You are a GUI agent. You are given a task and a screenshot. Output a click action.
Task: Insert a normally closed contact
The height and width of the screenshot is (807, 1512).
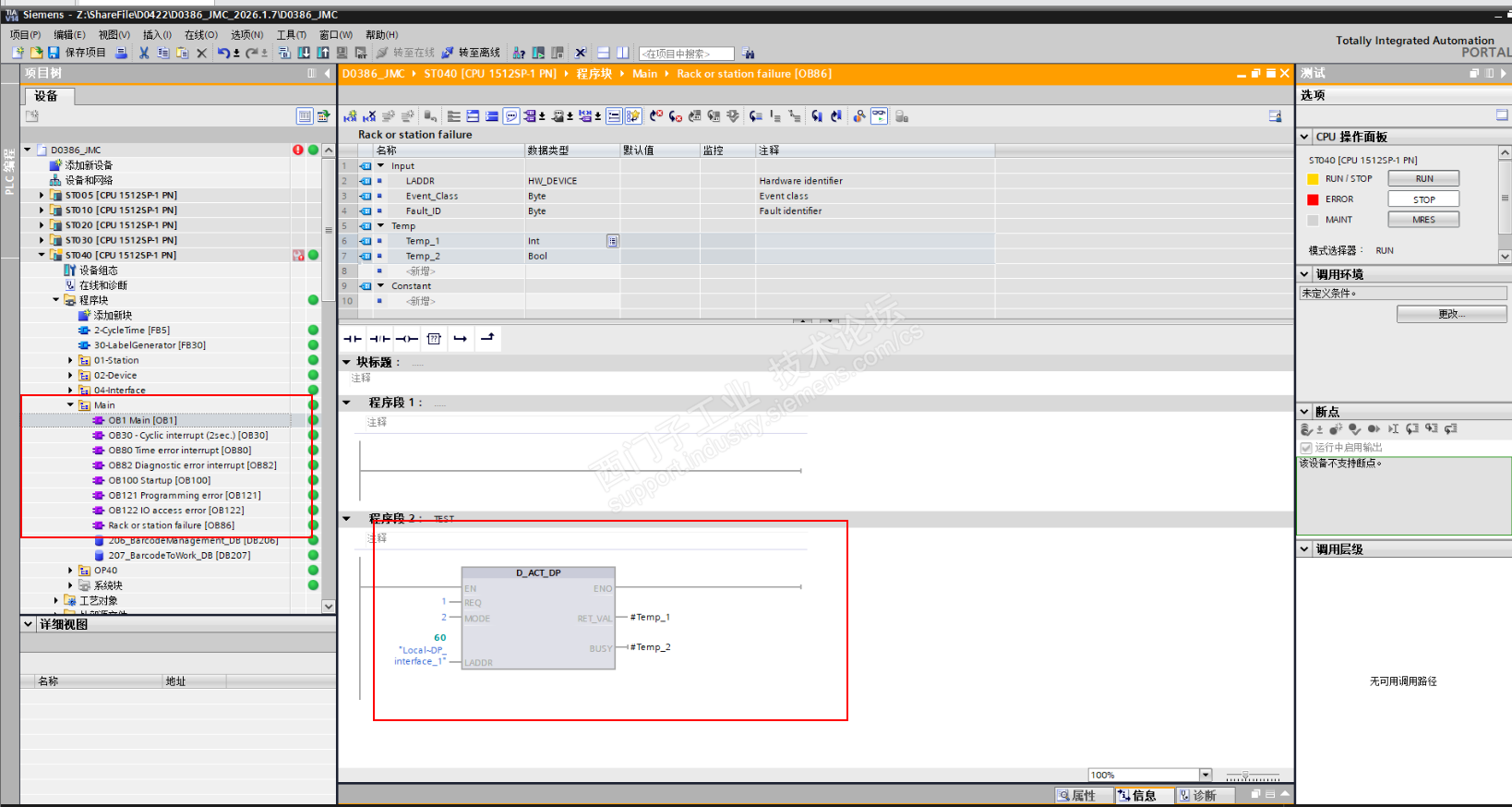[379, 339]
